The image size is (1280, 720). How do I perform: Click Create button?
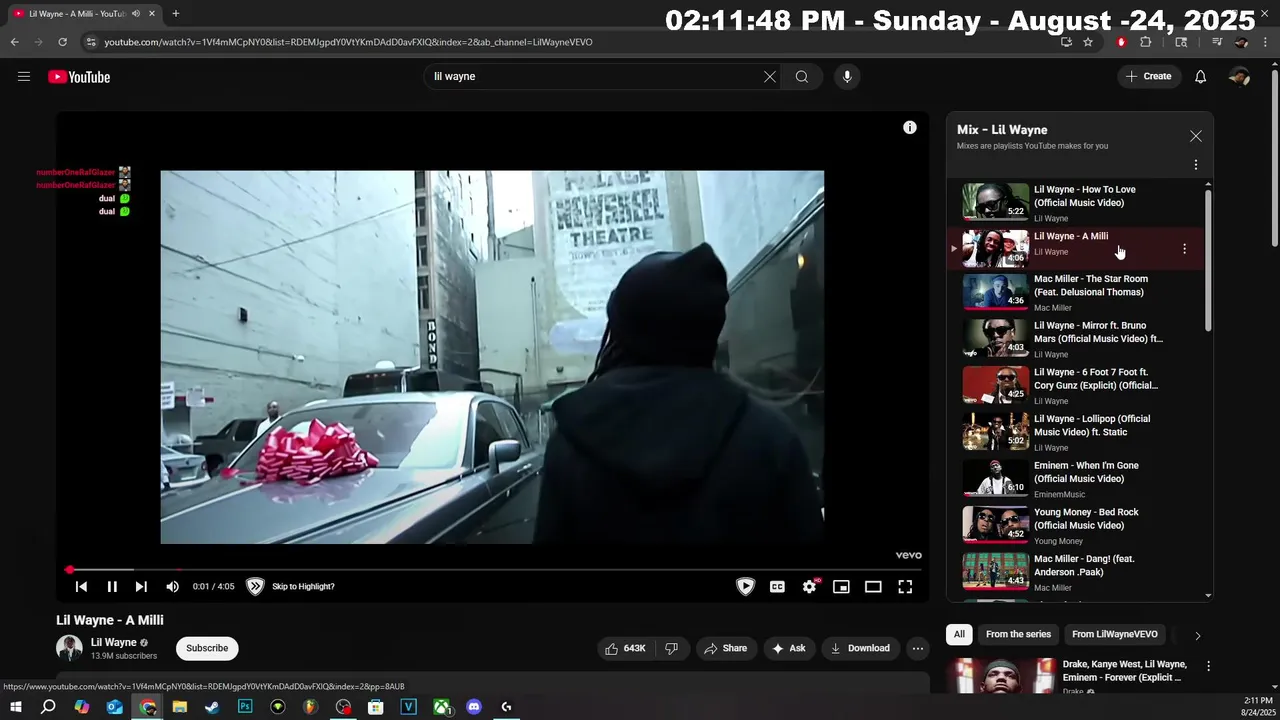pyautogui.click(x=1148, y=76)
